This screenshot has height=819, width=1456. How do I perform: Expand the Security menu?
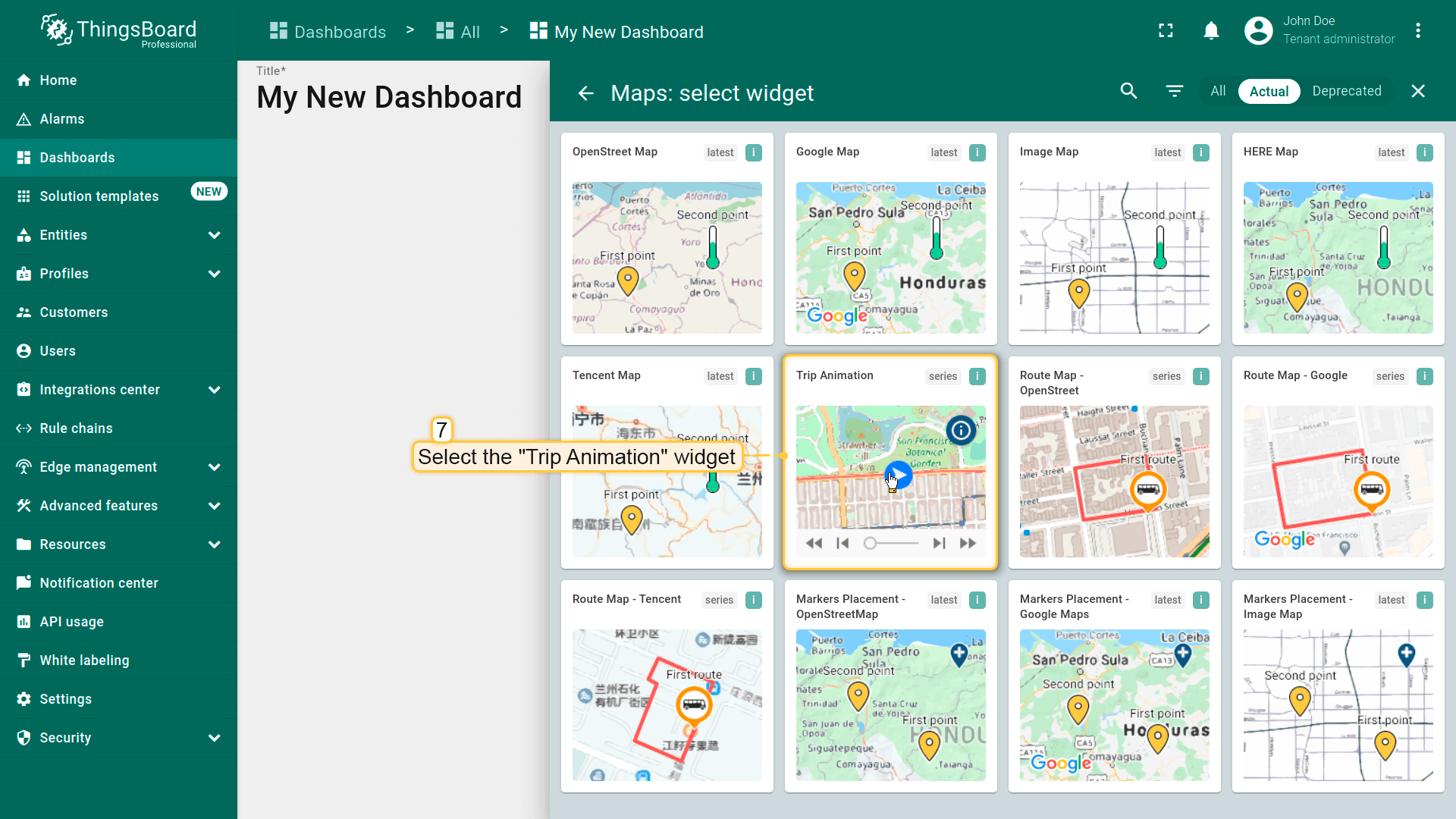pos(118,738)
